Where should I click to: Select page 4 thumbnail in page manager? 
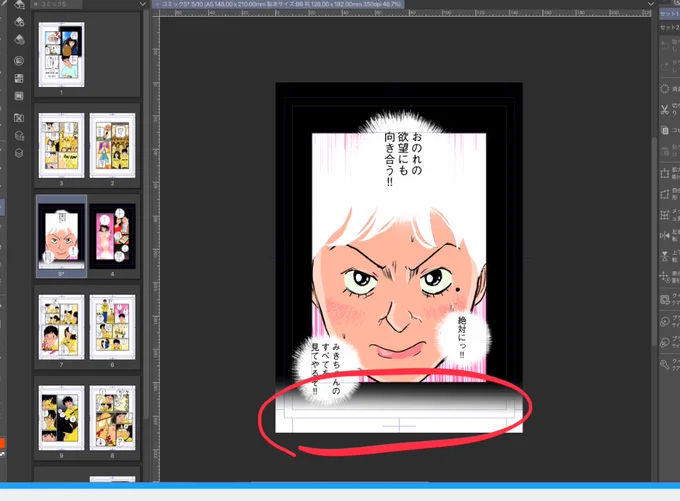[112, 236]
